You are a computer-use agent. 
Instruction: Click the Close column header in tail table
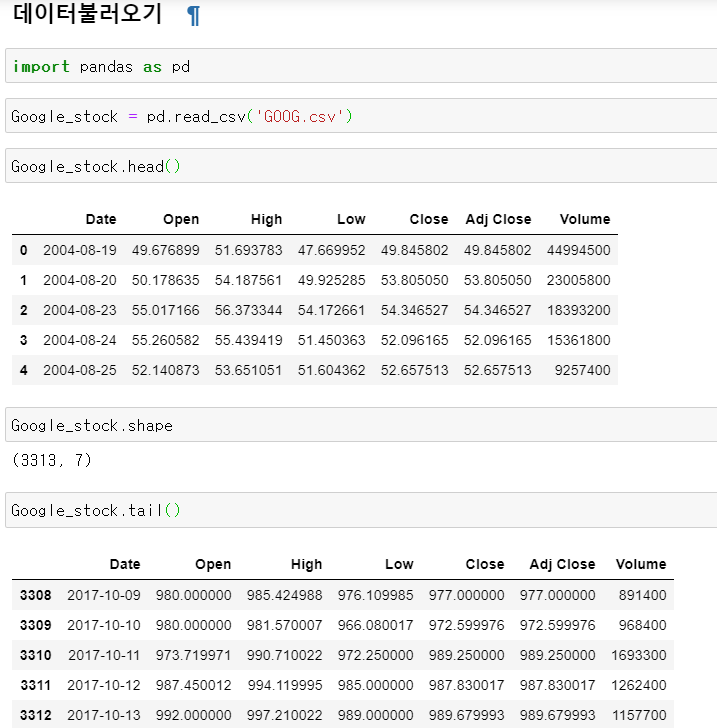point(485,564)
